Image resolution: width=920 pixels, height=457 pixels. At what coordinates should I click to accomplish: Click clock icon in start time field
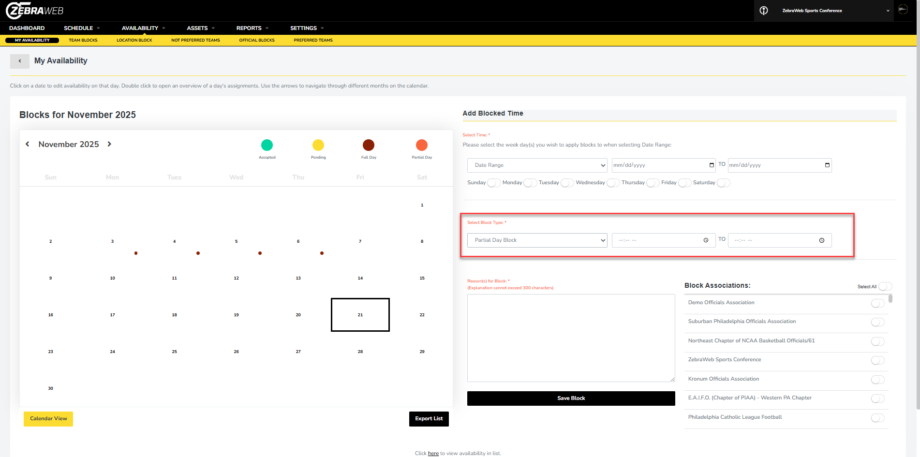[x=707, y=240]
